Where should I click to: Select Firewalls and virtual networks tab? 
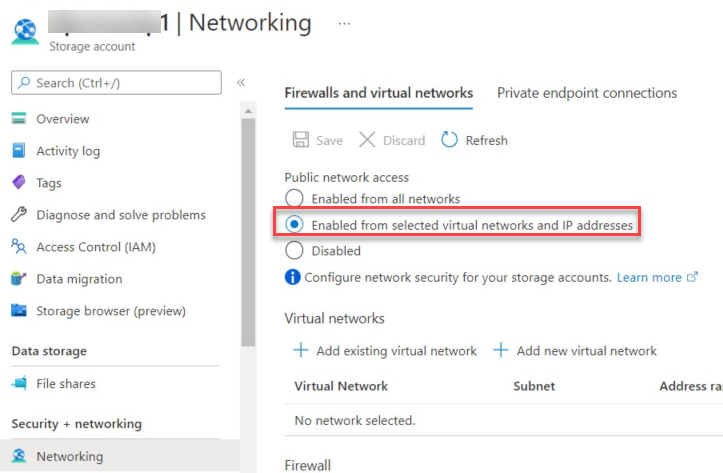379,93
